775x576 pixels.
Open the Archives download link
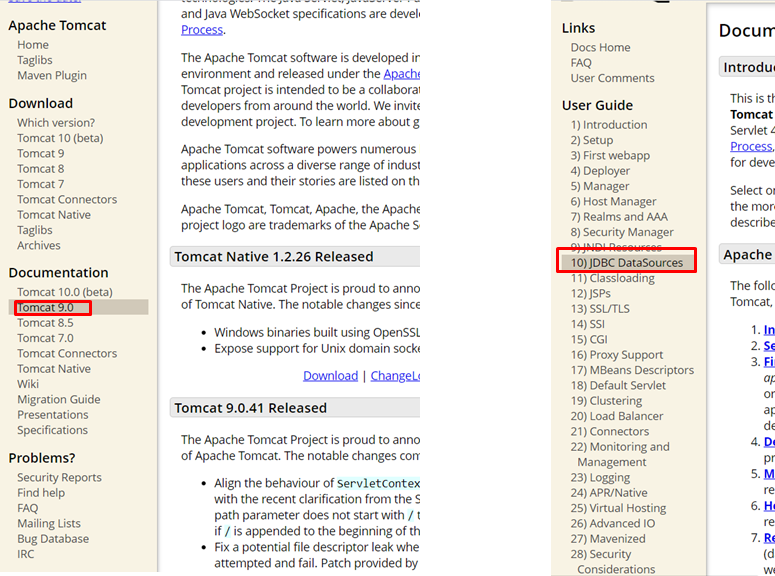[x=39, y=245]
